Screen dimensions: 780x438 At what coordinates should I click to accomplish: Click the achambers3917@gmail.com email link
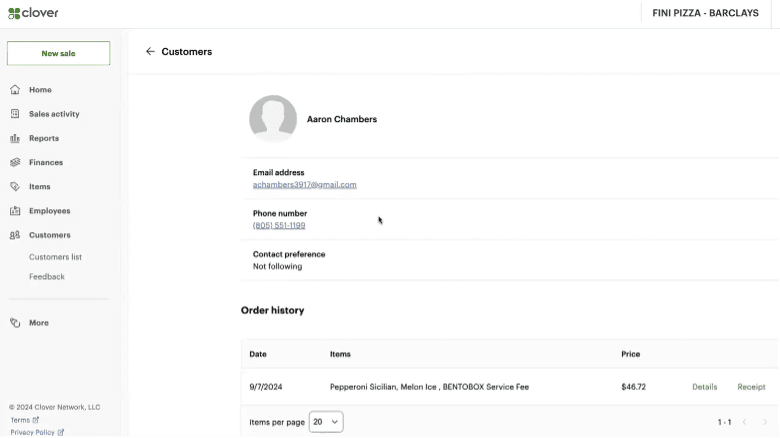click(x=304, y=185)
